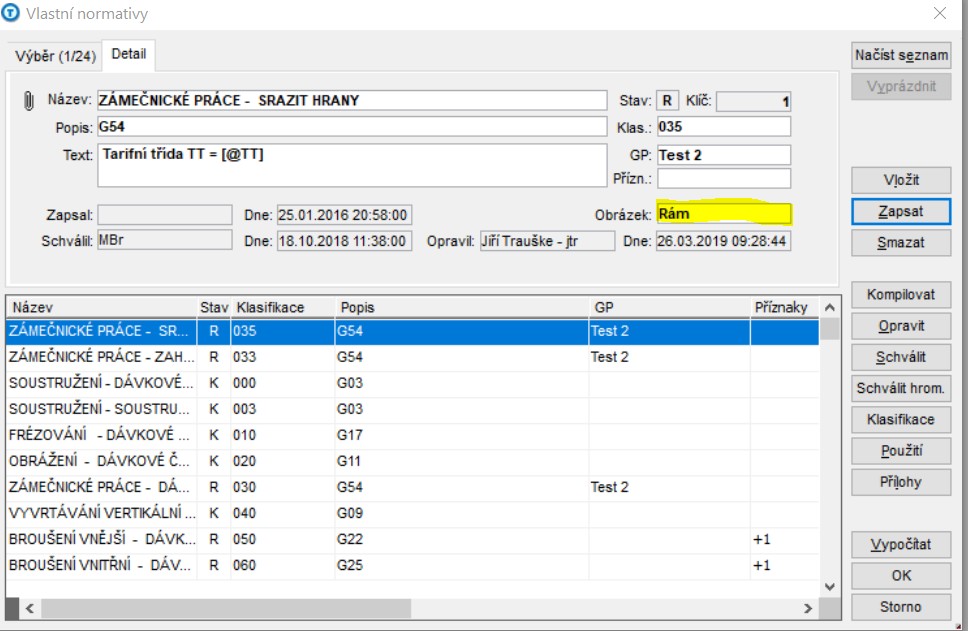The height and width of the screenshot is (631, 968).
Task: Click the empty Přízn. field
Action: [x=724, y=178]
